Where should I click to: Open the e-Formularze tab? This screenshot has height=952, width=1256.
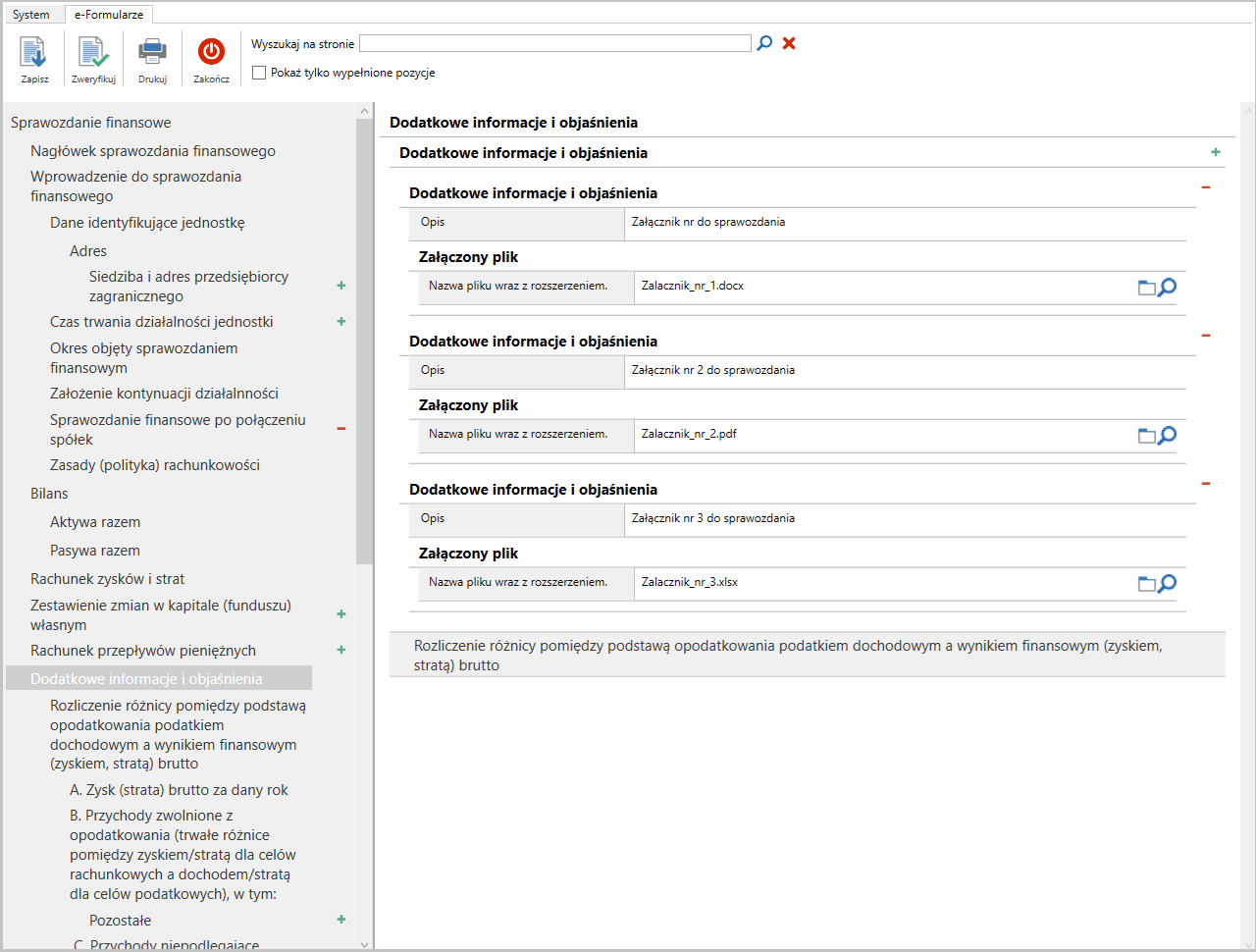(x=109, y=14)
